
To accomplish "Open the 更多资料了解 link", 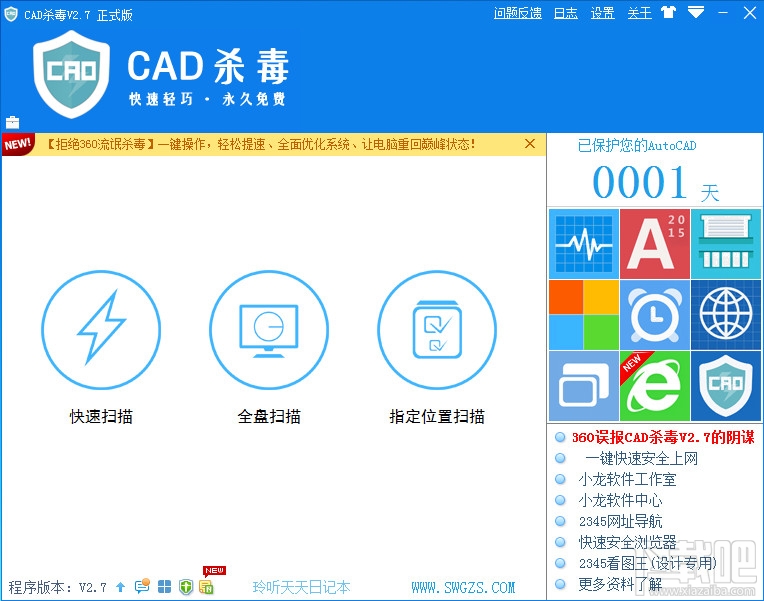I will click(620, 584).
